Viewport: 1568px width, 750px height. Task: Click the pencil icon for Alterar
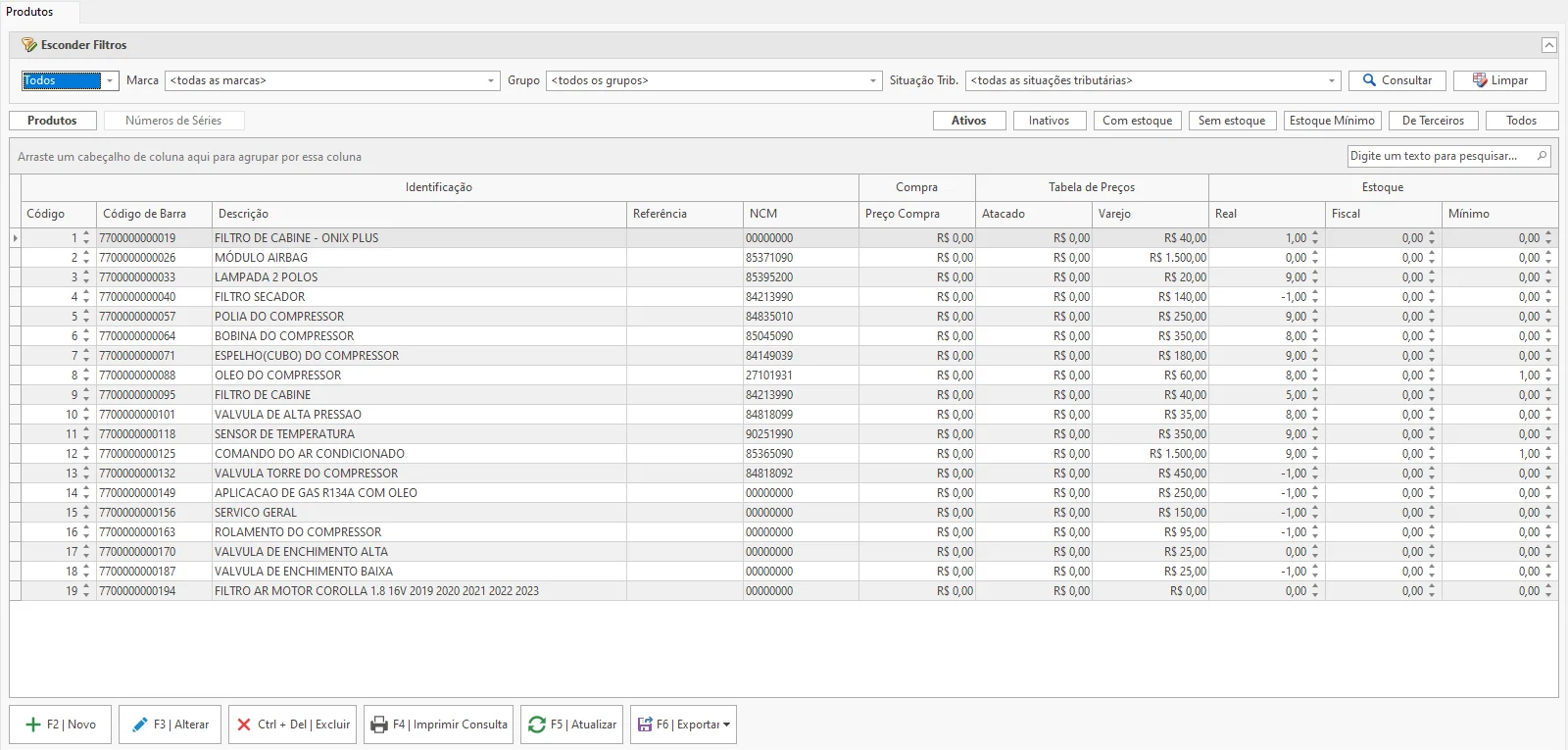(139, 725)
